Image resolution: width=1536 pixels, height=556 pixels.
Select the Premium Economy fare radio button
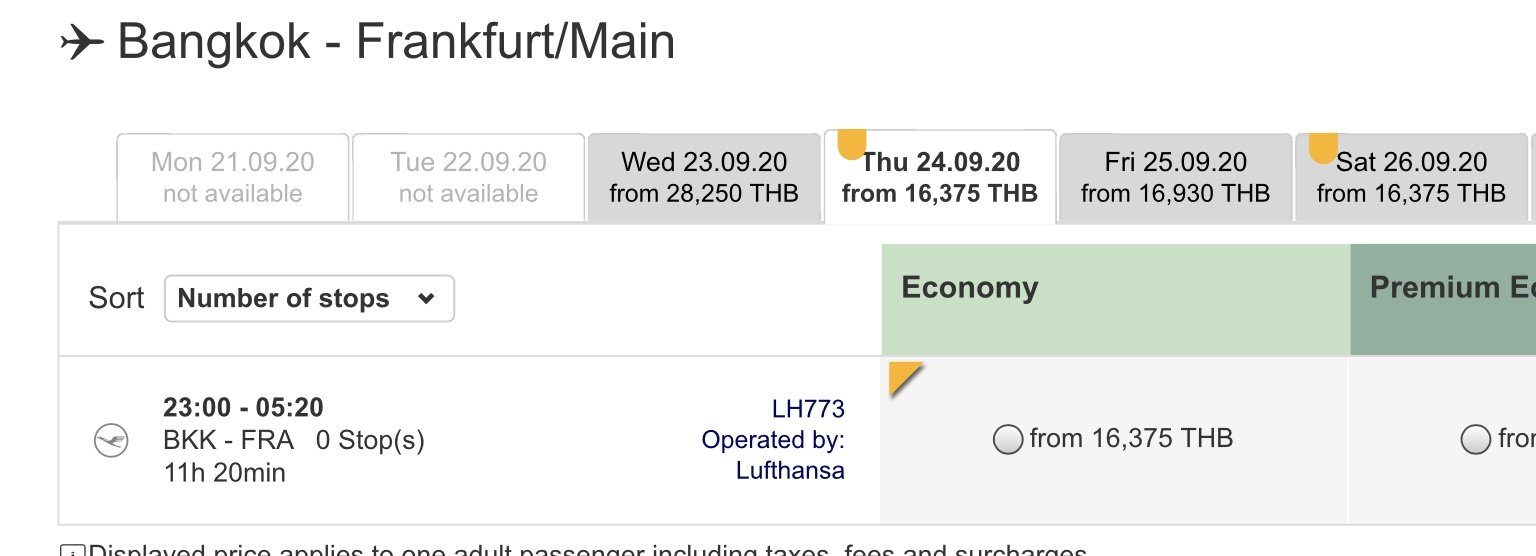[x=1475, y=439]
